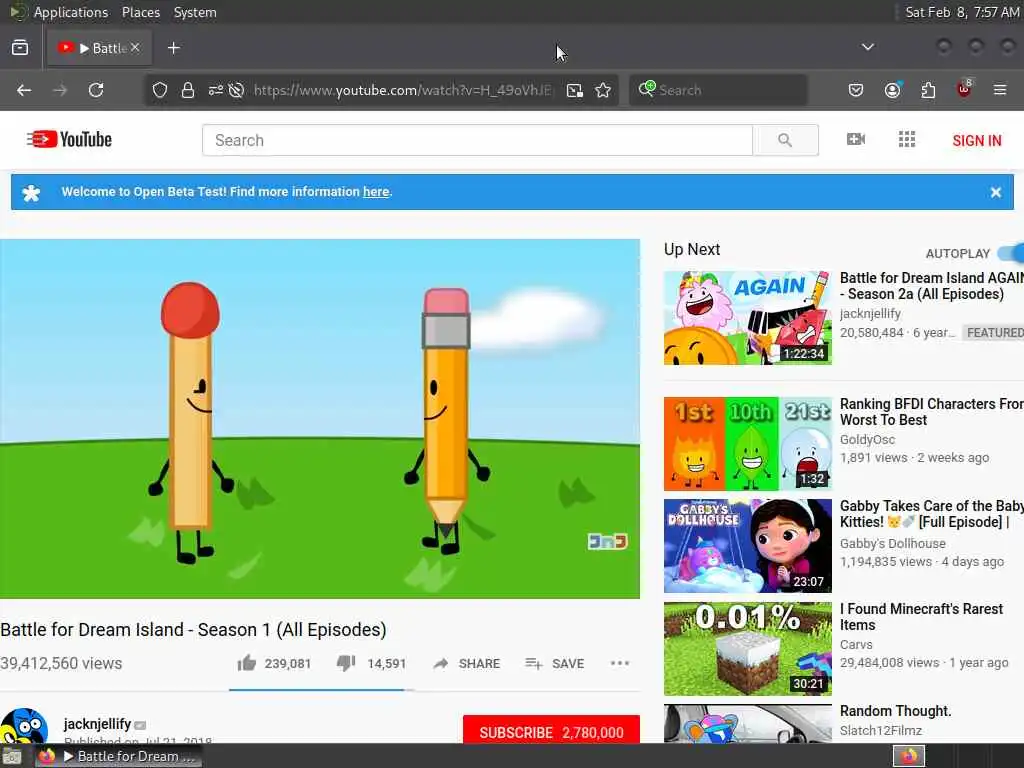Image resolution: width=1024 pixels, height=768 pixels.
Task: Click the site security padlock icon
Action: tap(188, 90)
